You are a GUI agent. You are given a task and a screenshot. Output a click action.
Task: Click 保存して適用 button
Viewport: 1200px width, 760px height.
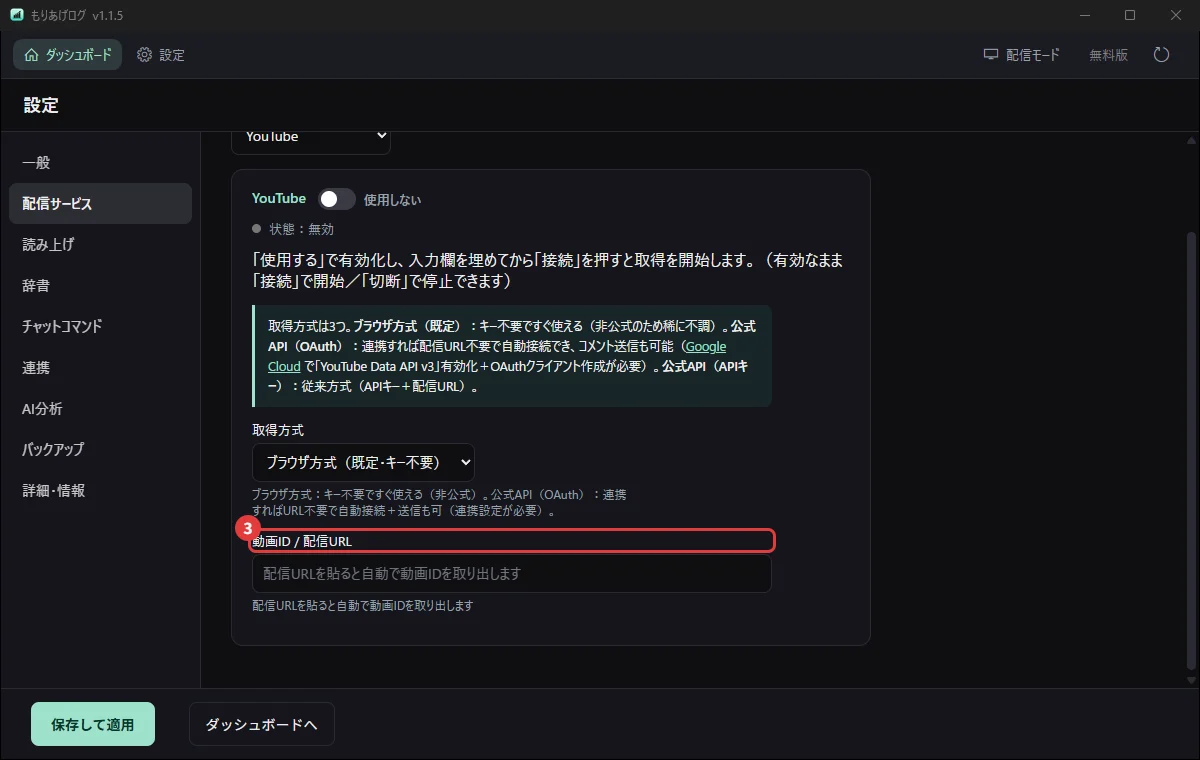coord(93,724)
